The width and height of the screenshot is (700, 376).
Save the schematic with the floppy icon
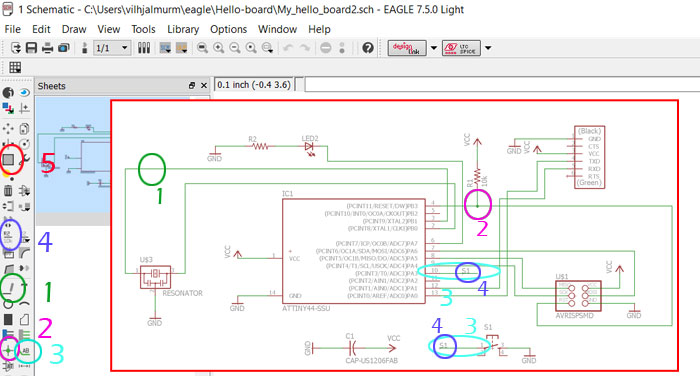pyautogui.click(x=31, y=48)
